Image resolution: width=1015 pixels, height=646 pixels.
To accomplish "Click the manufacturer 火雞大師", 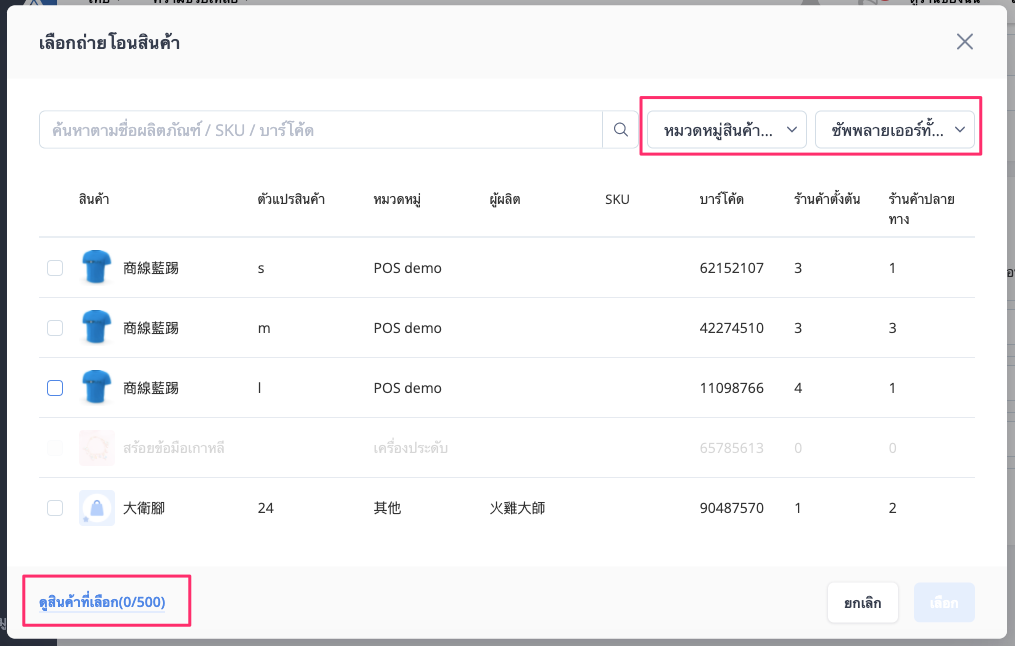I will [x=517, y=508].
